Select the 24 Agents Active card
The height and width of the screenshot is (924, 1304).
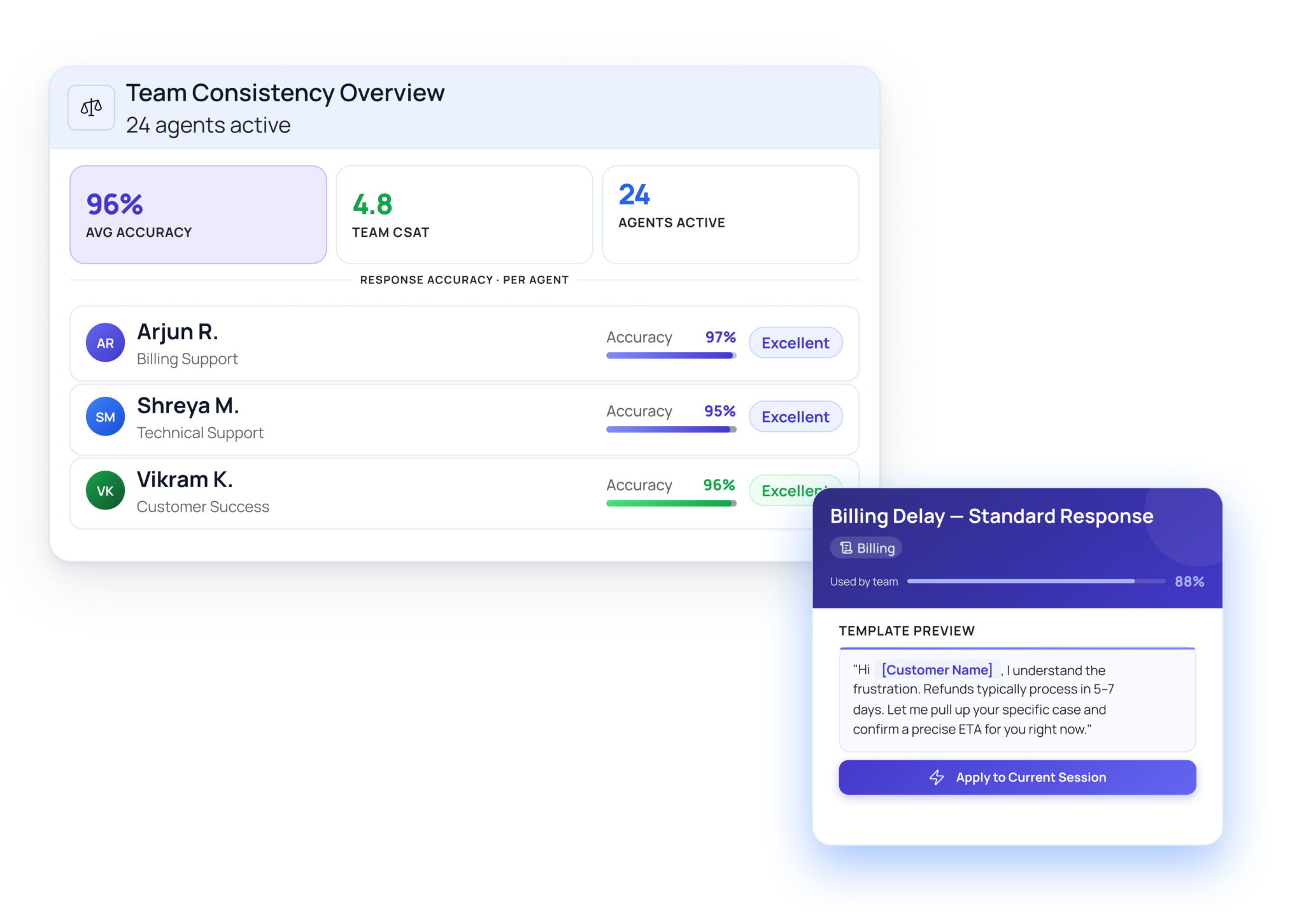(730, 215)
